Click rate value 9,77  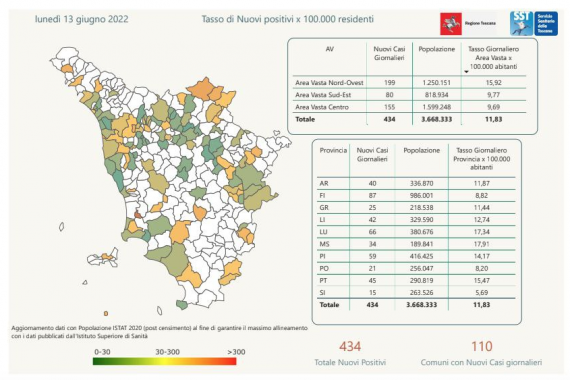click(494, 95)
